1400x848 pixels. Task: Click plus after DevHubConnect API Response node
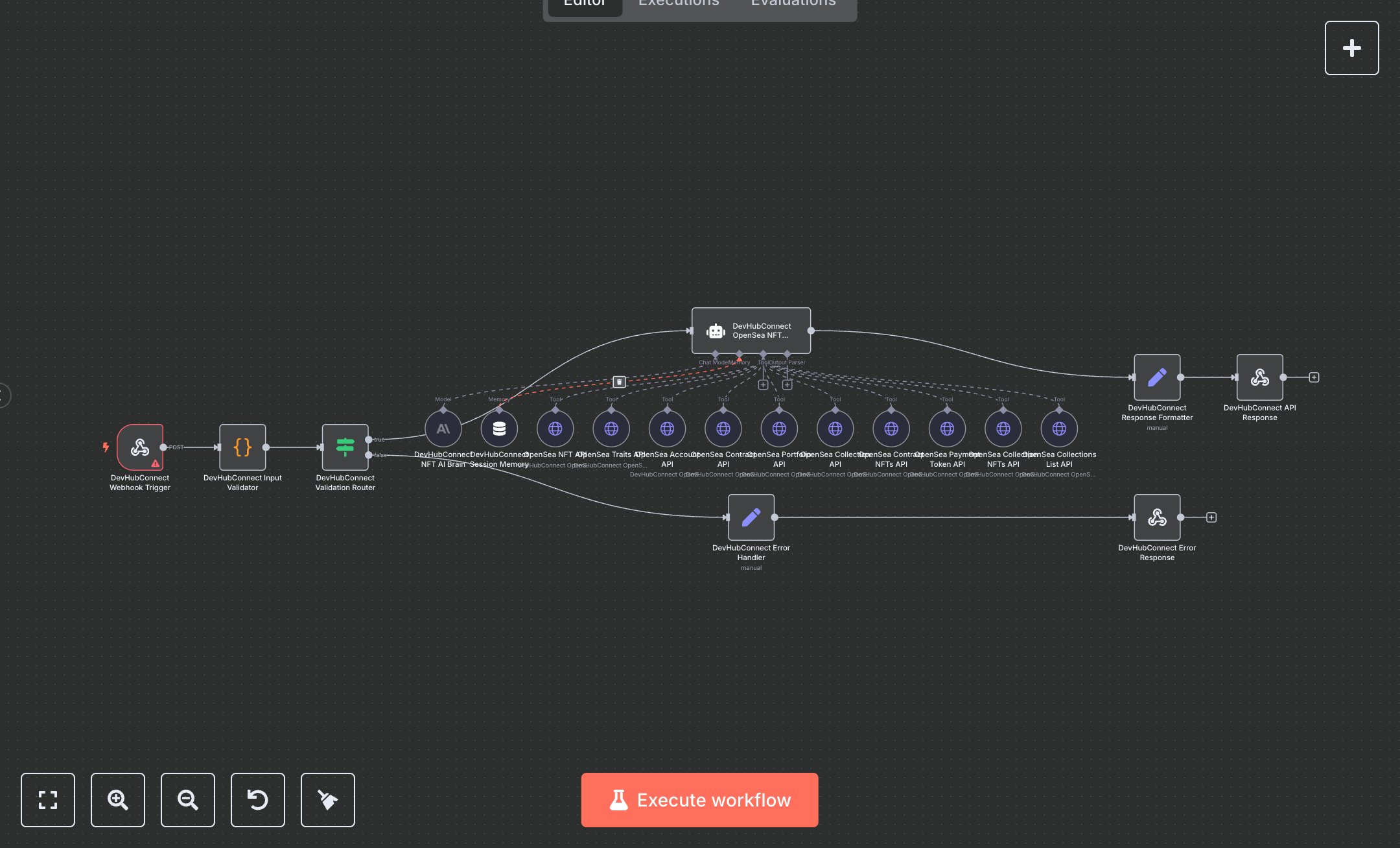point(1314,377)
